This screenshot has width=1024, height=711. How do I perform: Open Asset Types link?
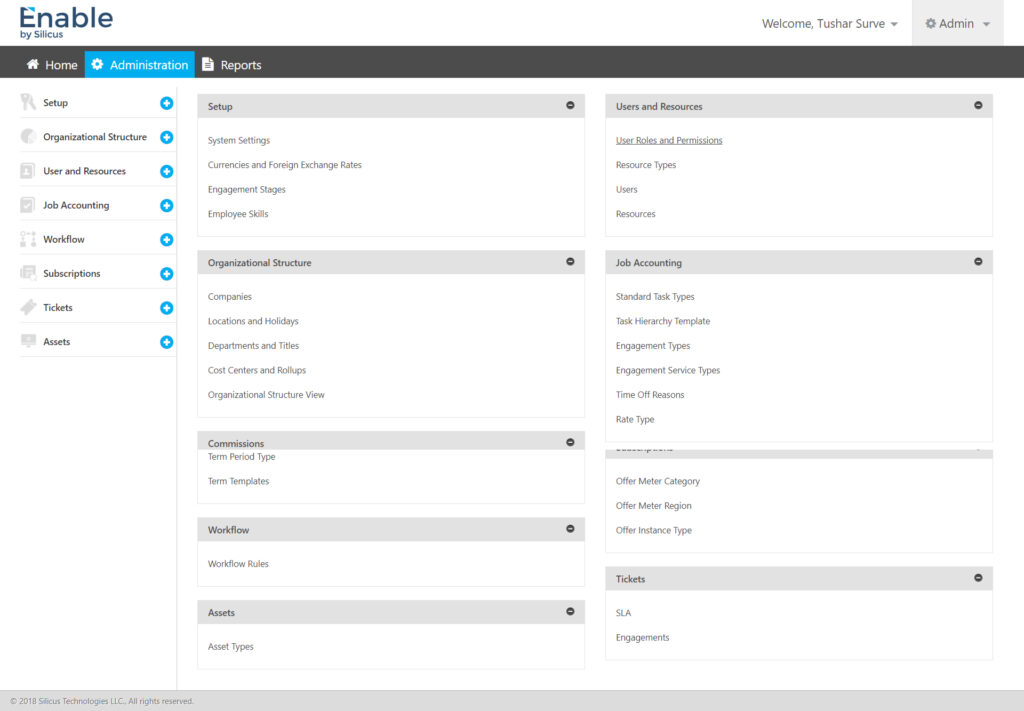[x=231, y=647]
